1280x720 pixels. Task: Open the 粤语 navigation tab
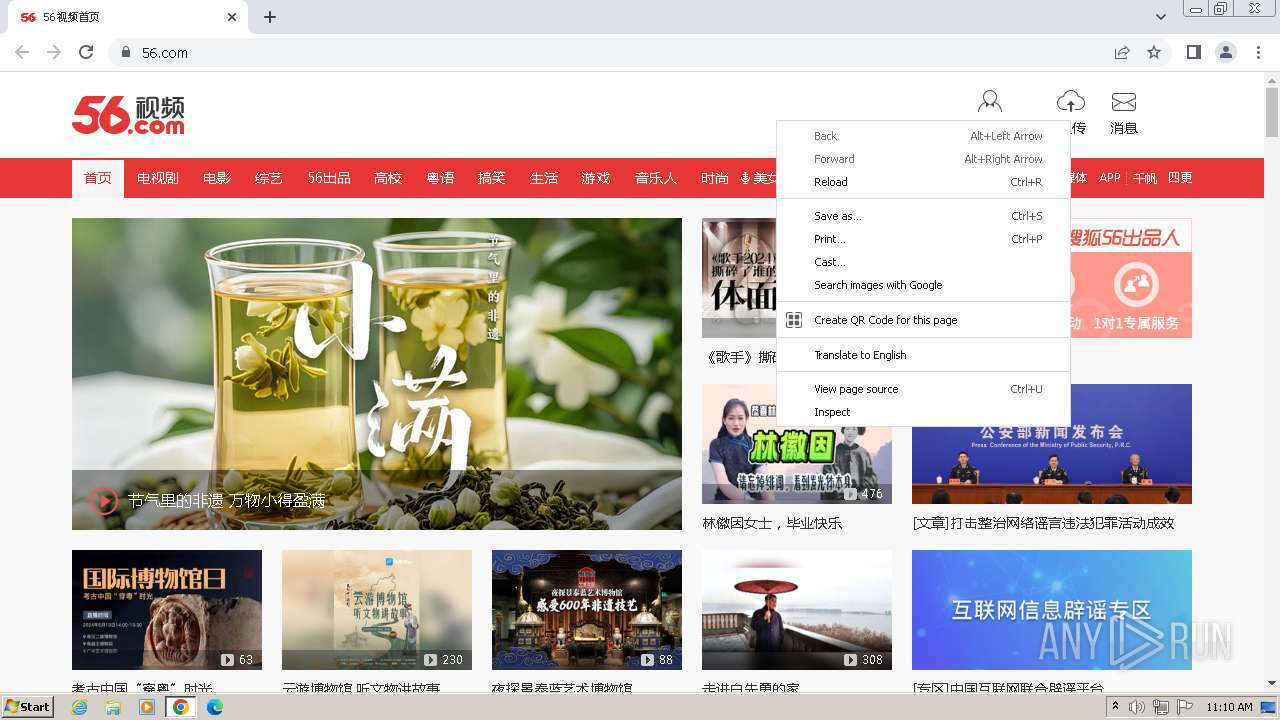coord(440,178)
